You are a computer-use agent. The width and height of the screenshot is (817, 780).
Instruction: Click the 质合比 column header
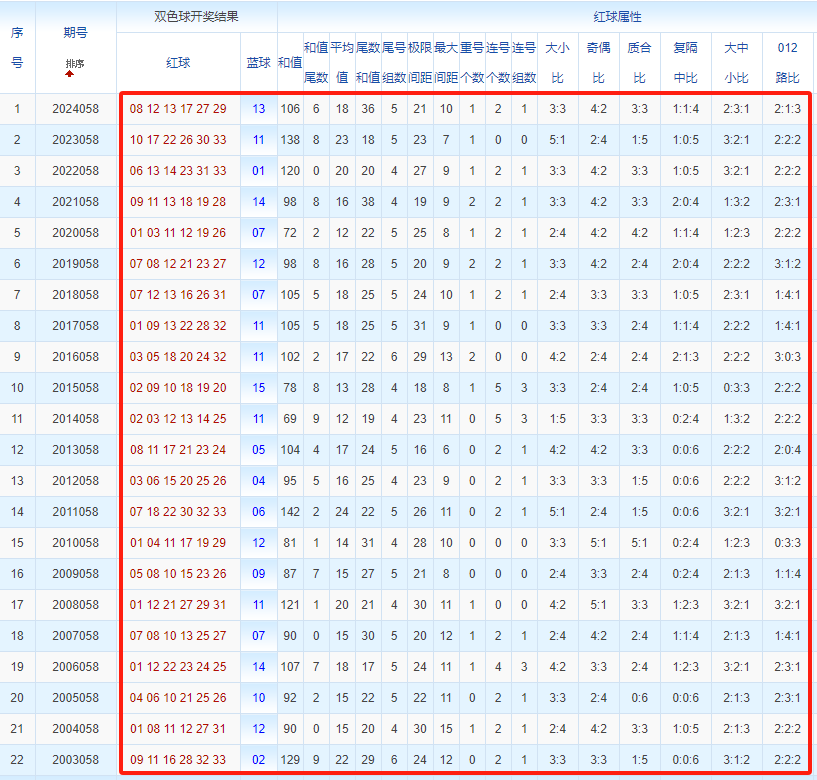639,62
